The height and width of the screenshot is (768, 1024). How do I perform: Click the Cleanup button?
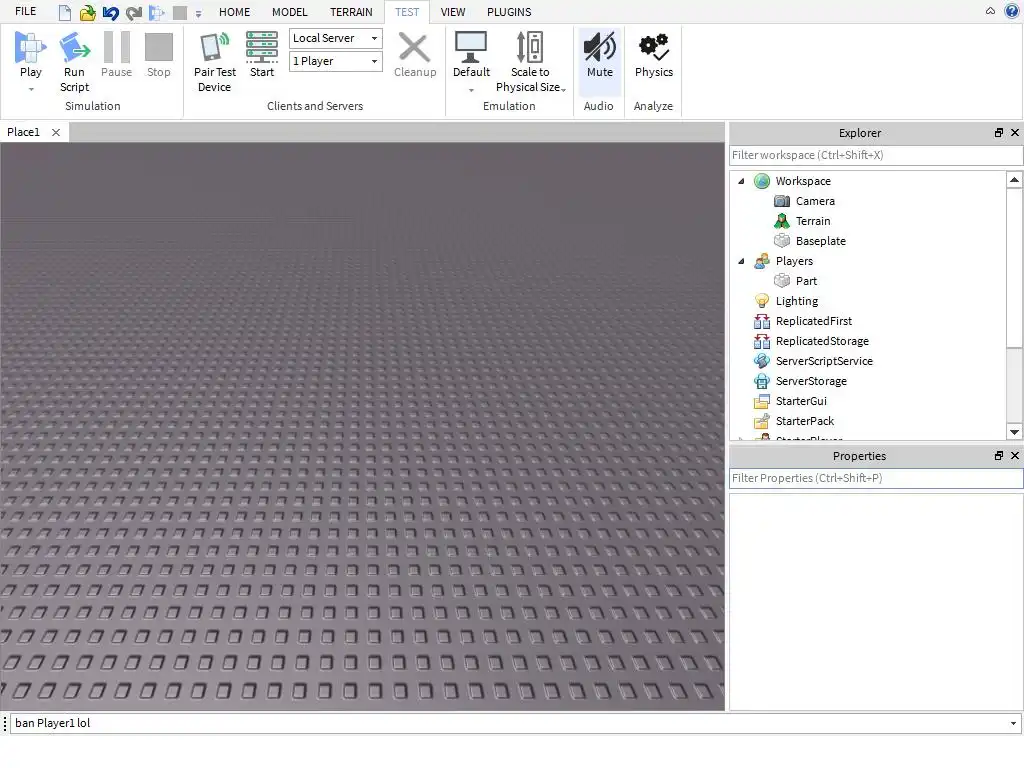point(415,55)
